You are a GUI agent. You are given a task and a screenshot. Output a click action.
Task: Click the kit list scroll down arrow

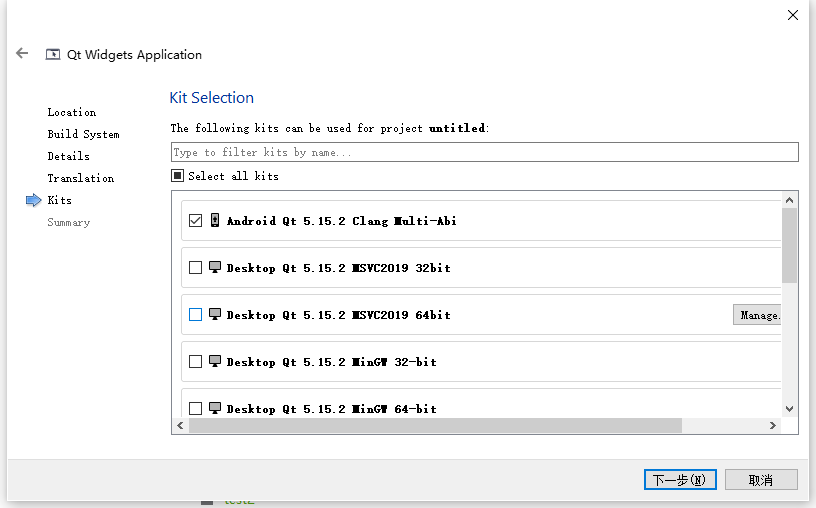[789, 409]
